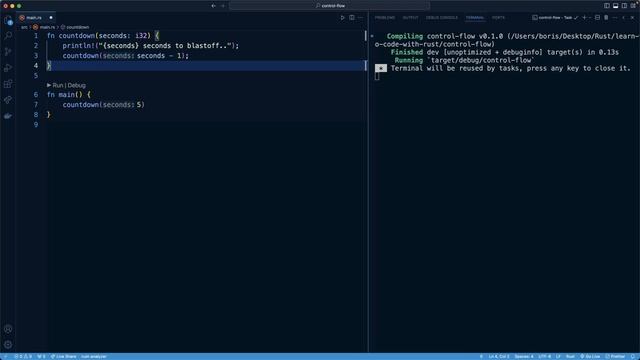Screen dimensions: 640x360
Task: Click Live Share in status bar
Action: point(64,356)
